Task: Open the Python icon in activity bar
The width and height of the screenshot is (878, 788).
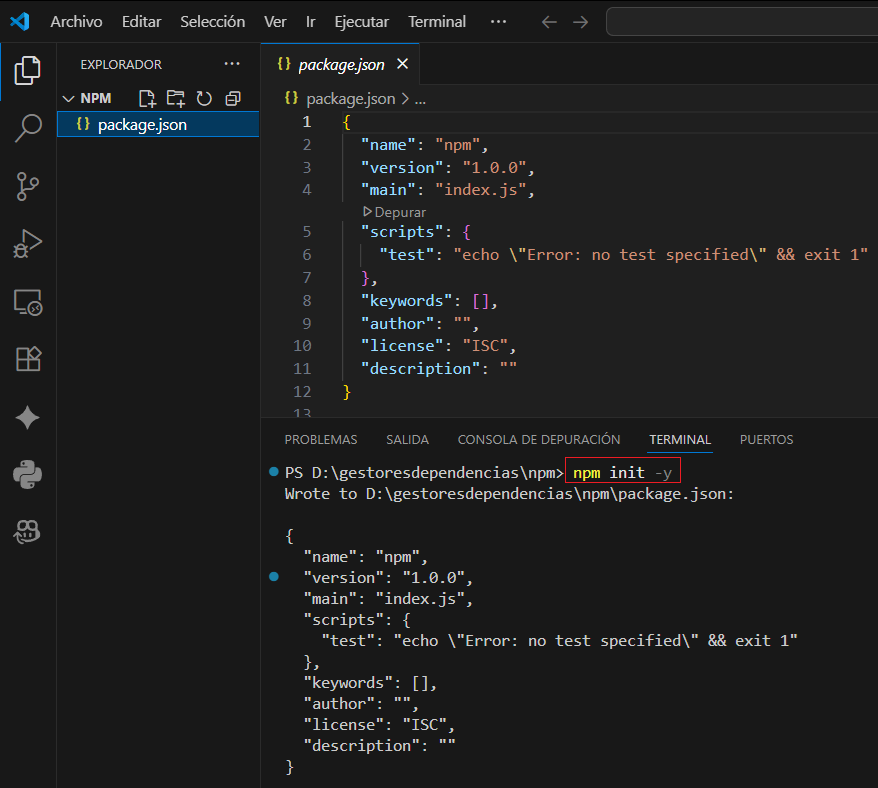Action: (x=28, y=474)
